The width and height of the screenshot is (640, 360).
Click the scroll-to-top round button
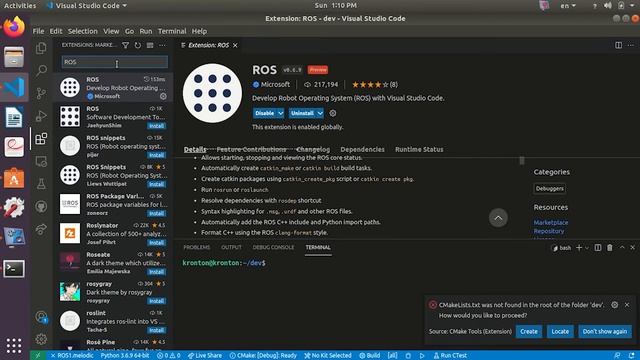coord(498,218)
